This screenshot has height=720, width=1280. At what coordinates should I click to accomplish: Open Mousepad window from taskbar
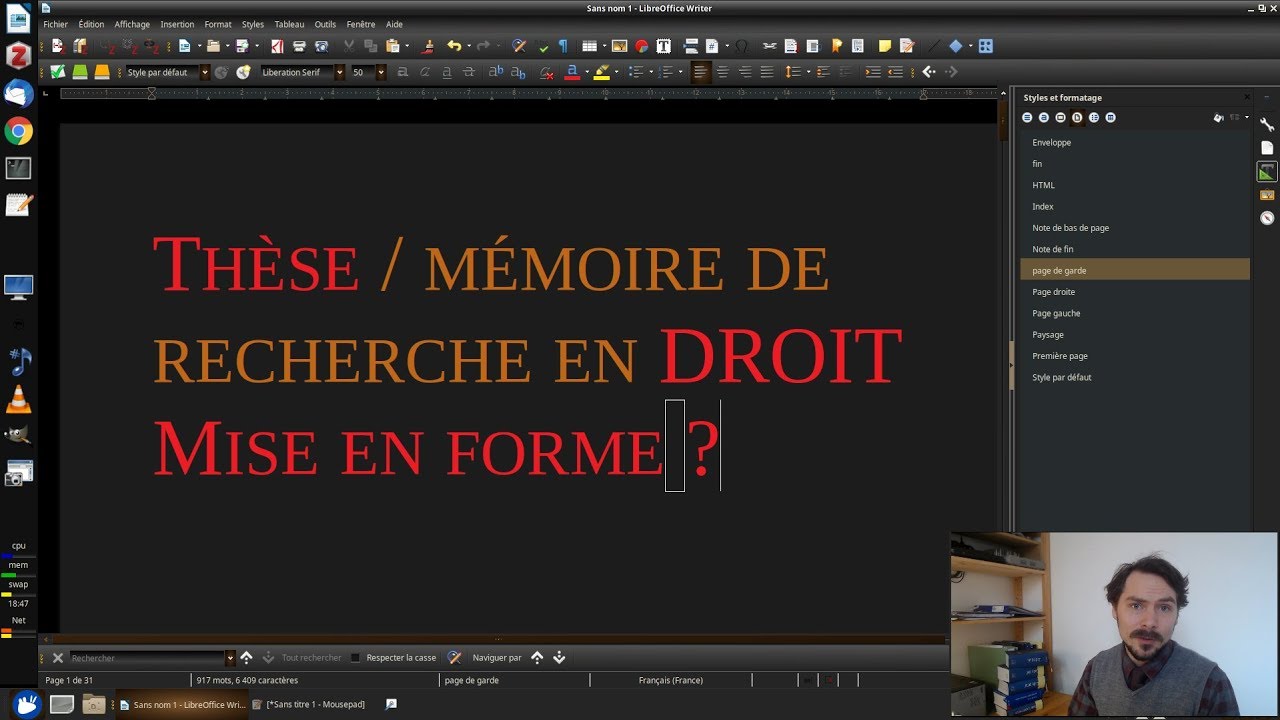click(308, 704)
